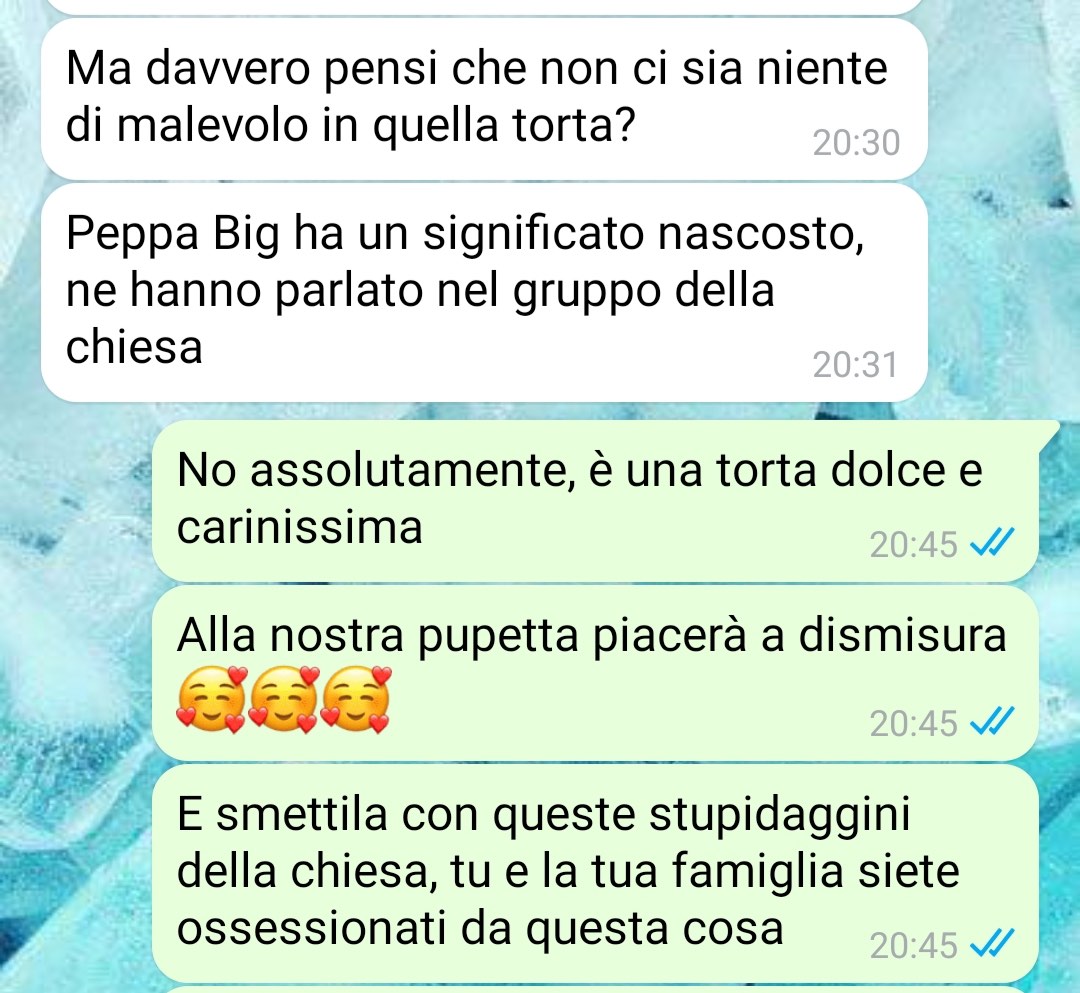
Task: Tap the 20:45 timestamp on the 'ossessionati' message
Action: pyautogui.click(x=913, y=945)
